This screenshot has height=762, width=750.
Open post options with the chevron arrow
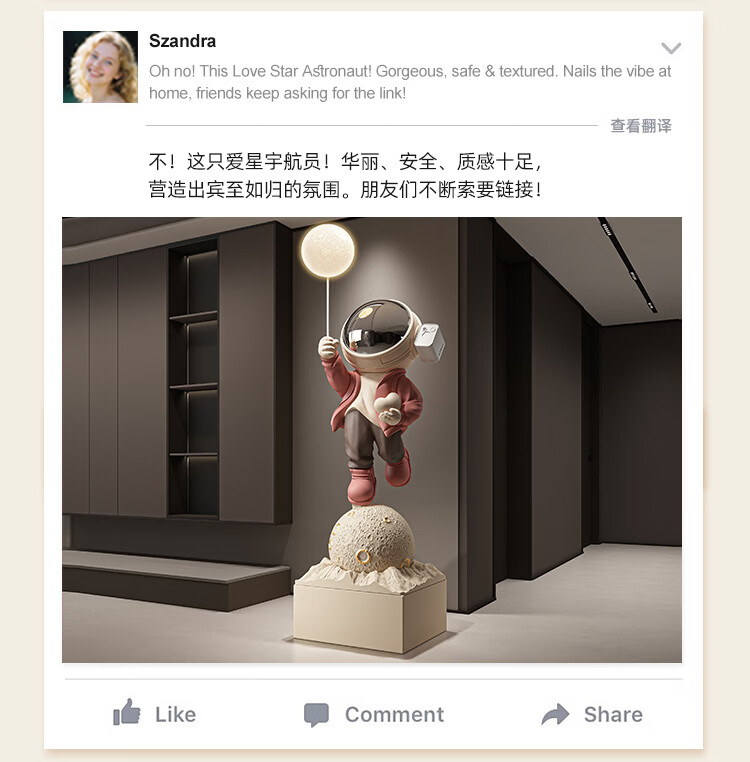click(x=671, y=48)
